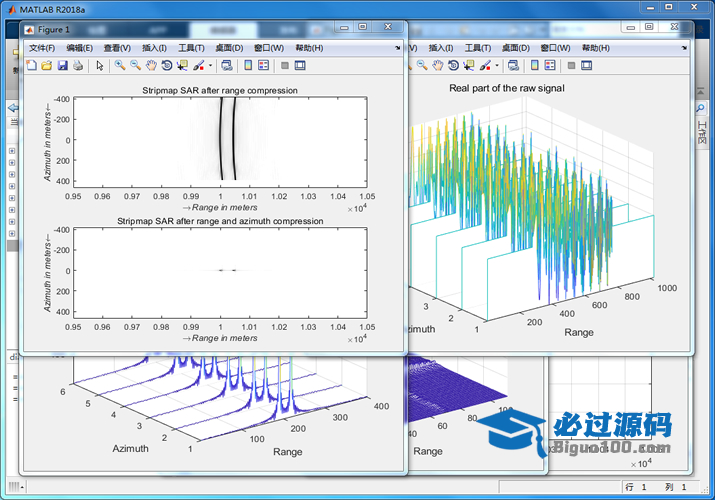The width and height of the screenshot is (715, 500).
Task: Select title 'Real part of the raw signal'
Action: (507, 88)
